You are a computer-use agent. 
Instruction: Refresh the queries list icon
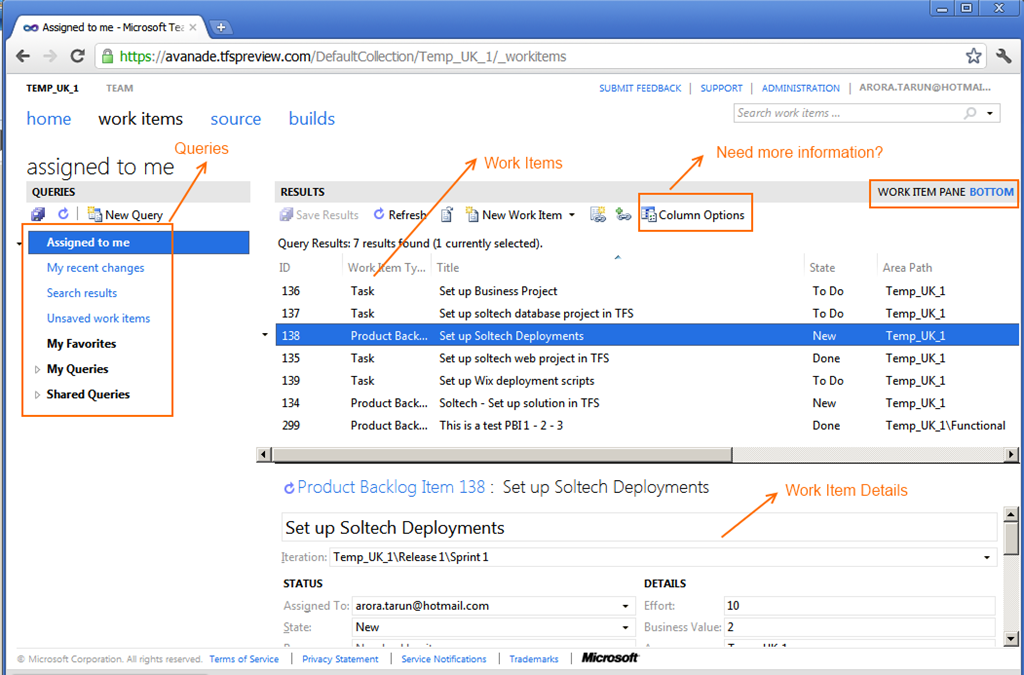(x=63, y=213)
